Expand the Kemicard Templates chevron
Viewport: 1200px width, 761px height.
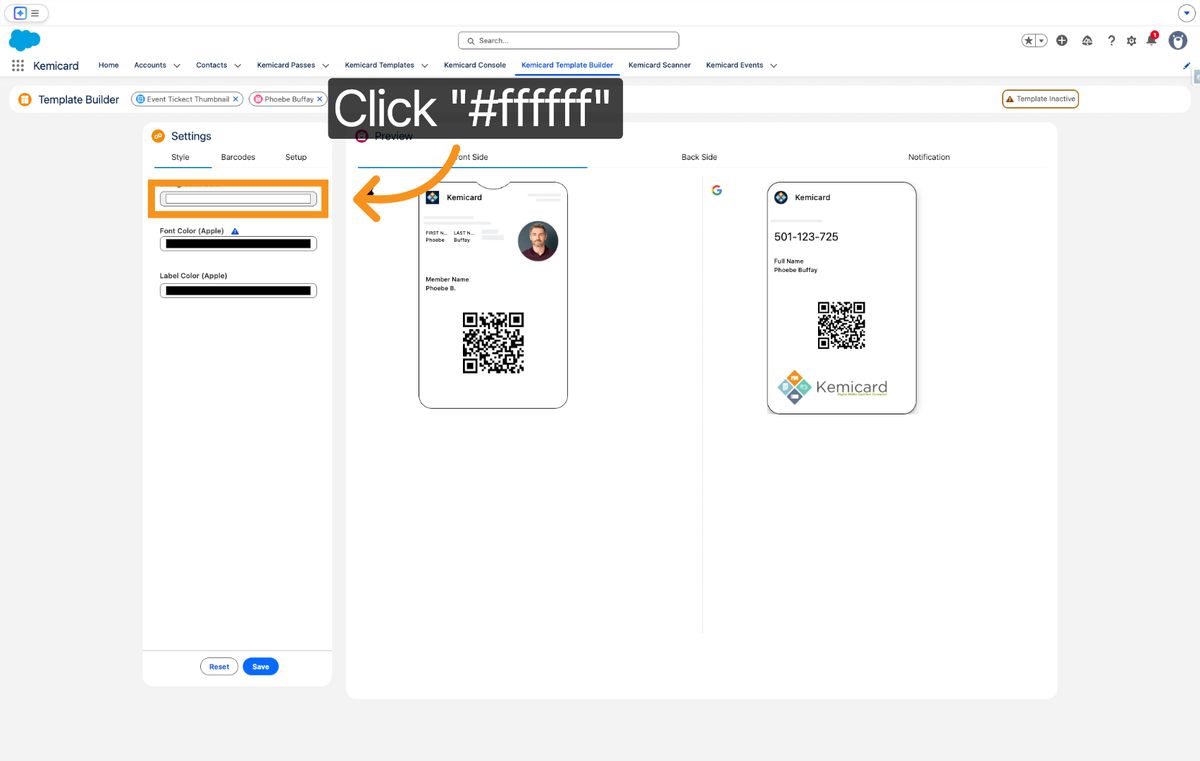coord(425,65)
